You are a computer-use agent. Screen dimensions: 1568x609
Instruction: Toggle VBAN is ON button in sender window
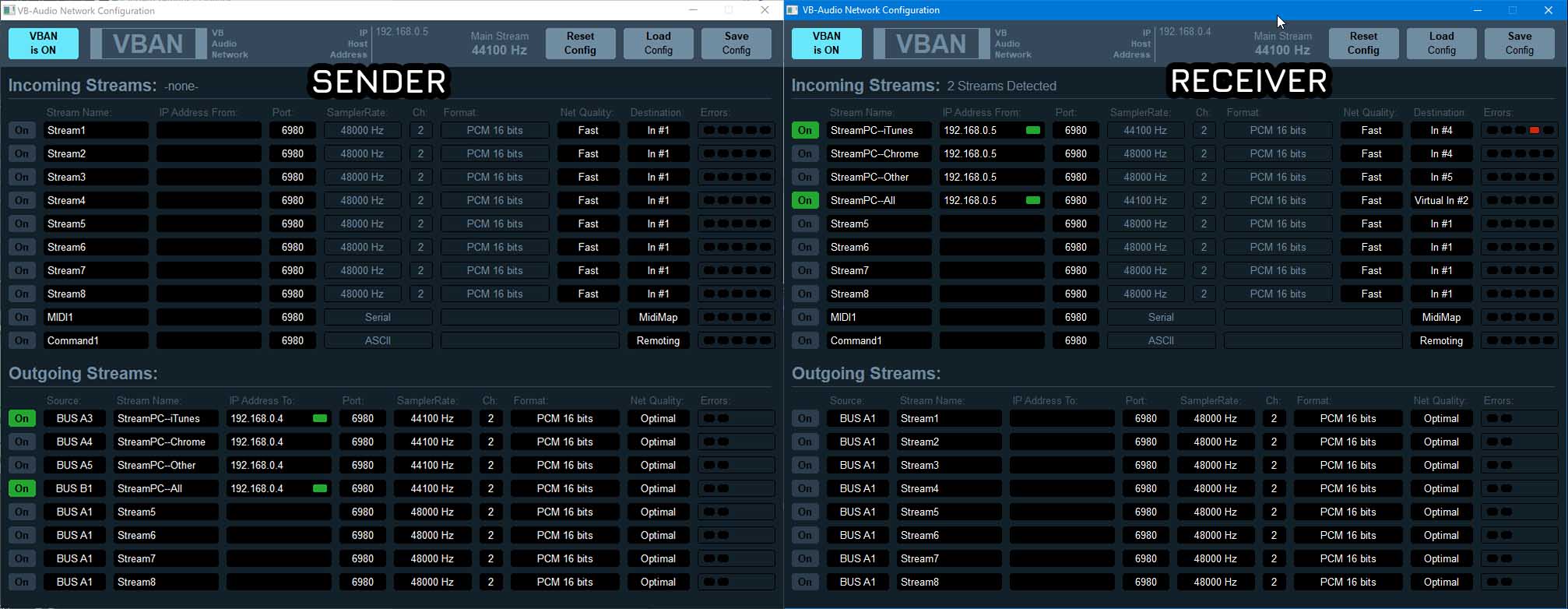[44, 43]
